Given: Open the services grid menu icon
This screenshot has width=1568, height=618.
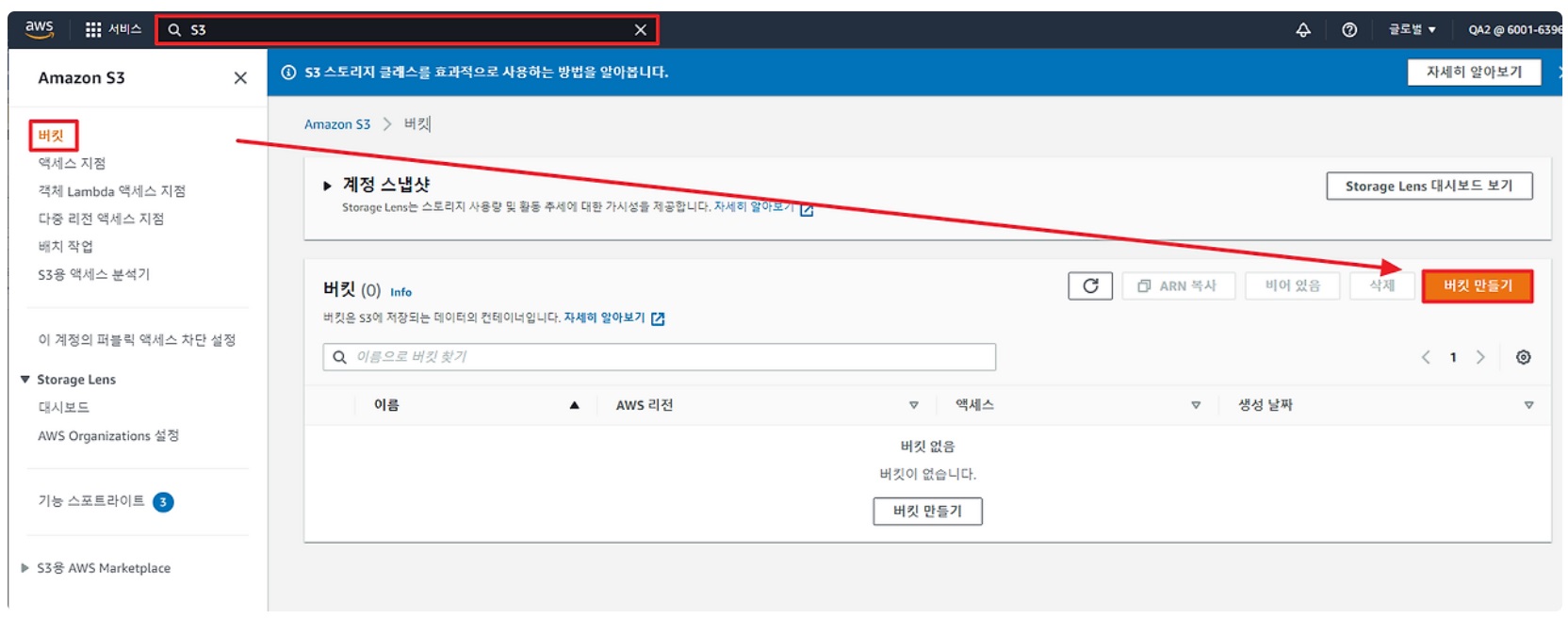Looking at the screenshot, I should [93, 29].
